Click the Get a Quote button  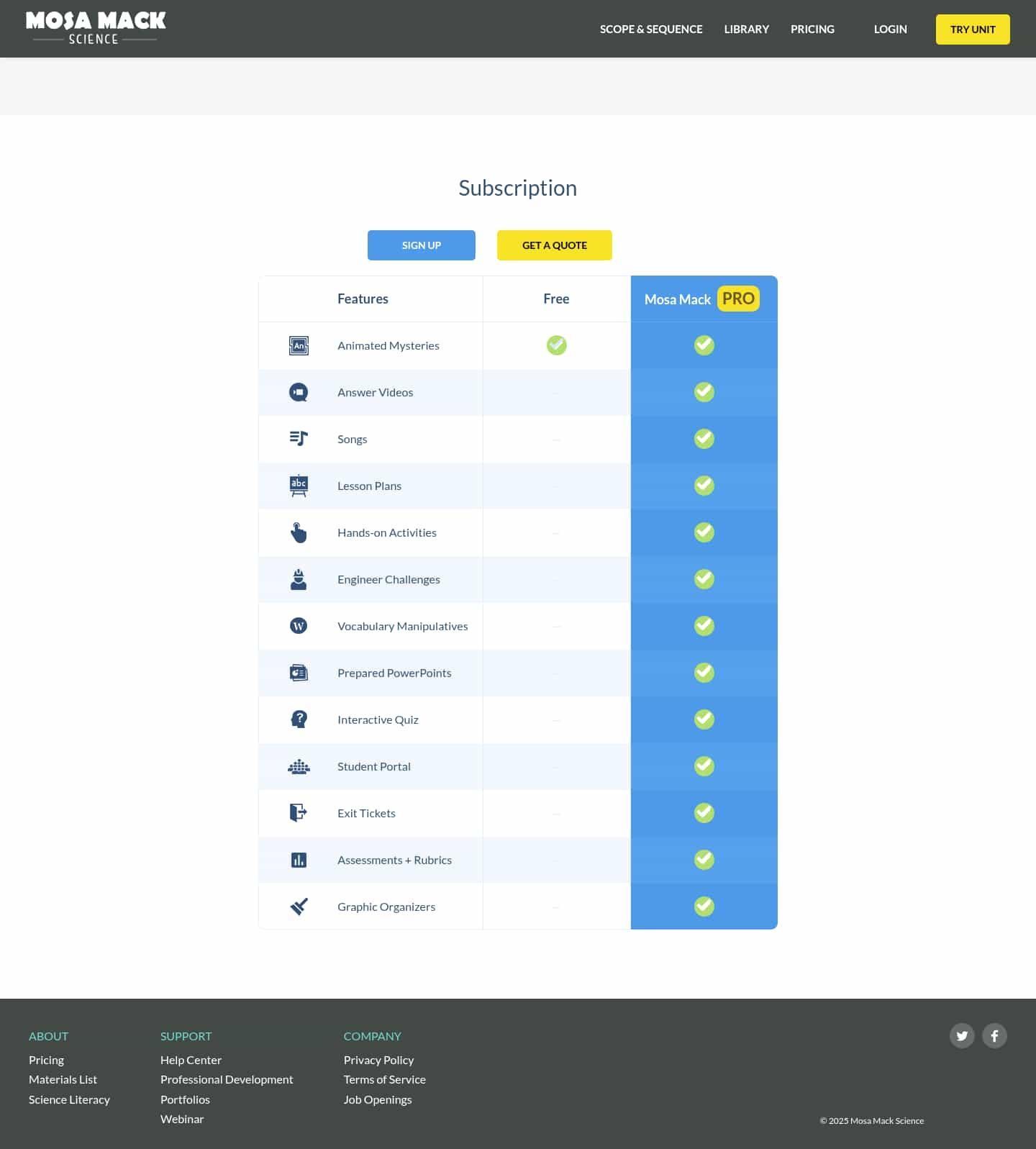click(x=555, y=245)
